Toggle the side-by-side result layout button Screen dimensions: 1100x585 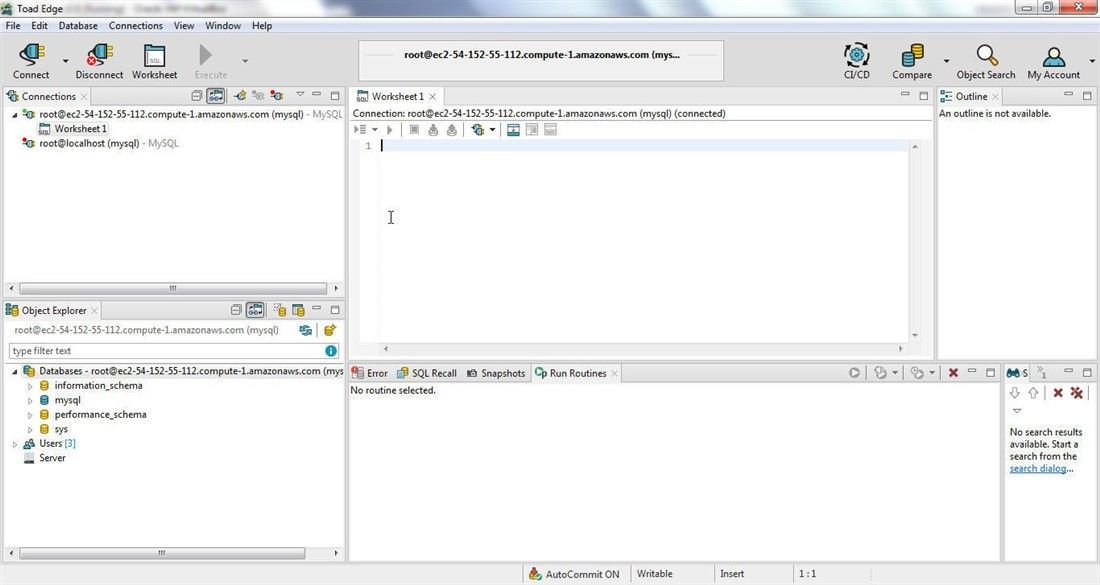pyautogui.click(x=532, y=129)
